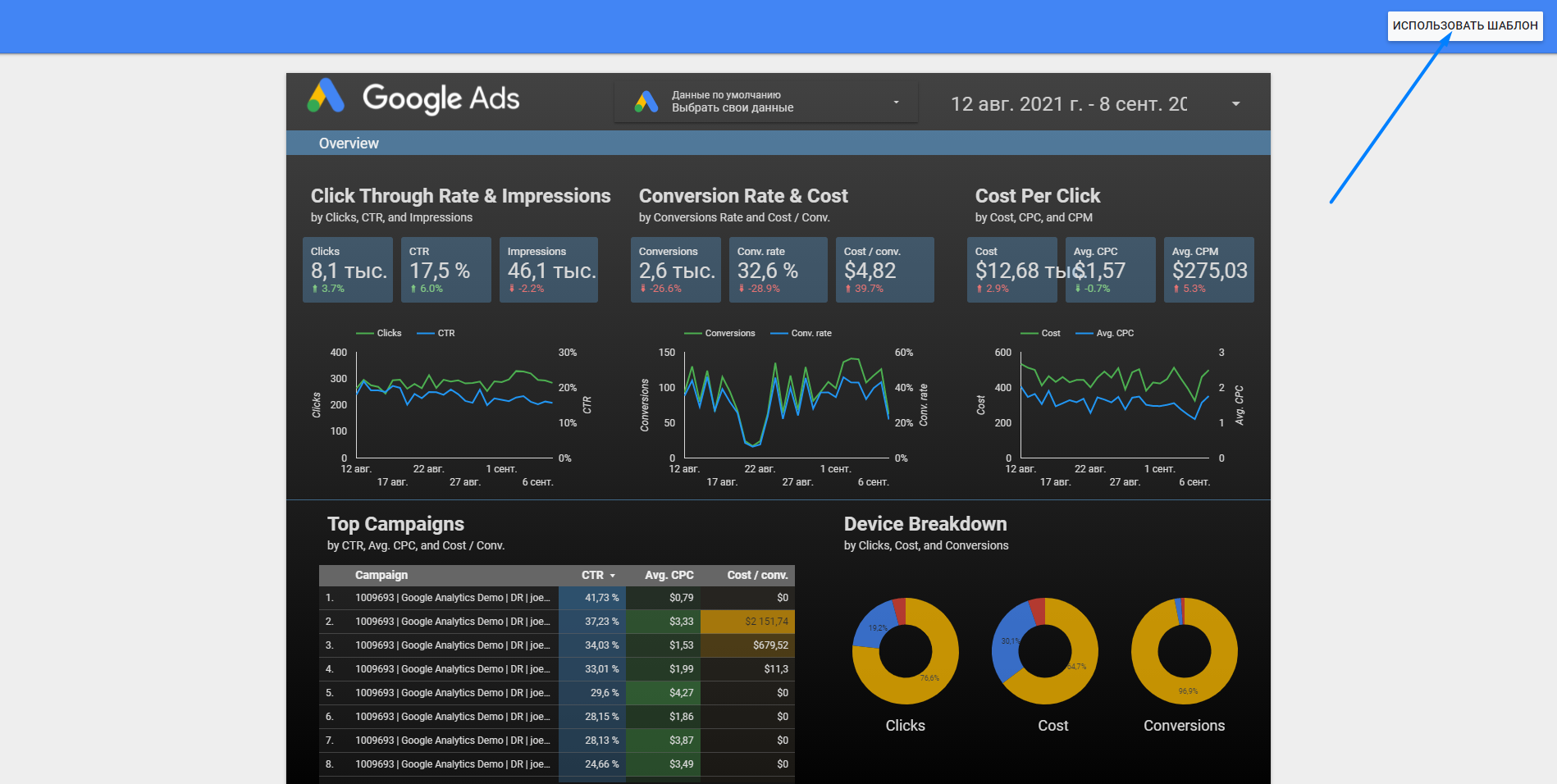The image size is (1557, 784).
Task: Click the ИСПОЛЬЗОВАТЬ ШАБЛОН button
Action: 1465,25
